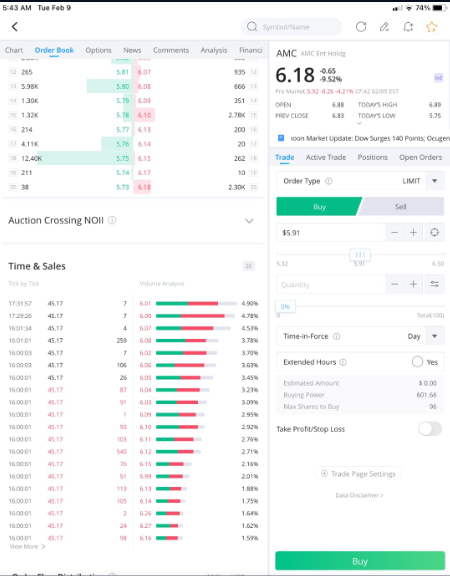Click the 17:31:57 time and sales row

tap(68, 303)
